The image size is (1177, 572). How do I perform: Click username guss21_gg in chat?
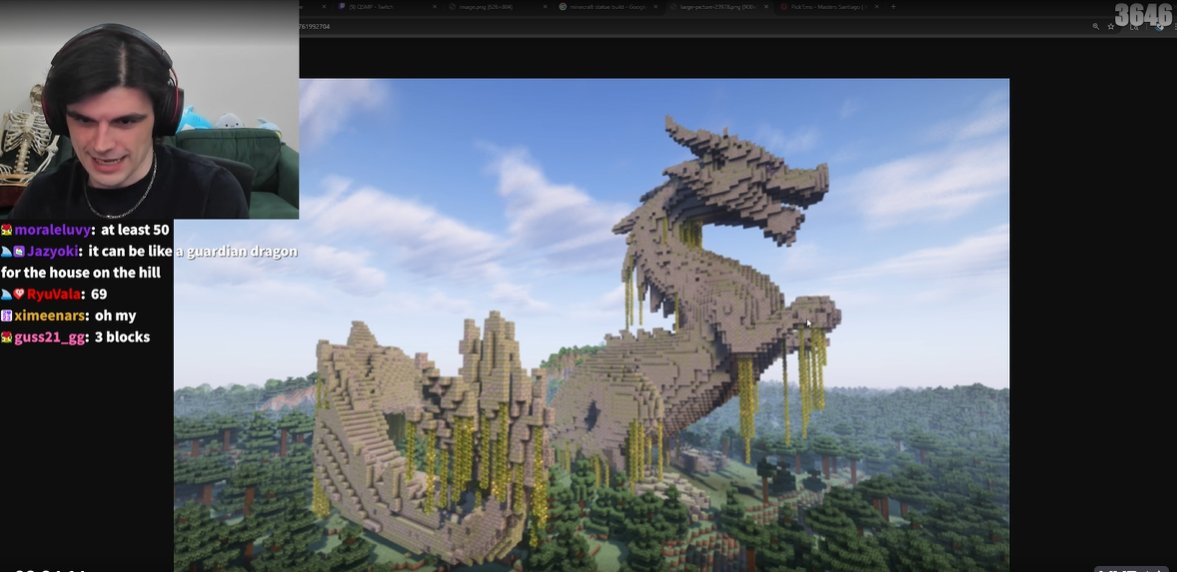pos(50,337)
